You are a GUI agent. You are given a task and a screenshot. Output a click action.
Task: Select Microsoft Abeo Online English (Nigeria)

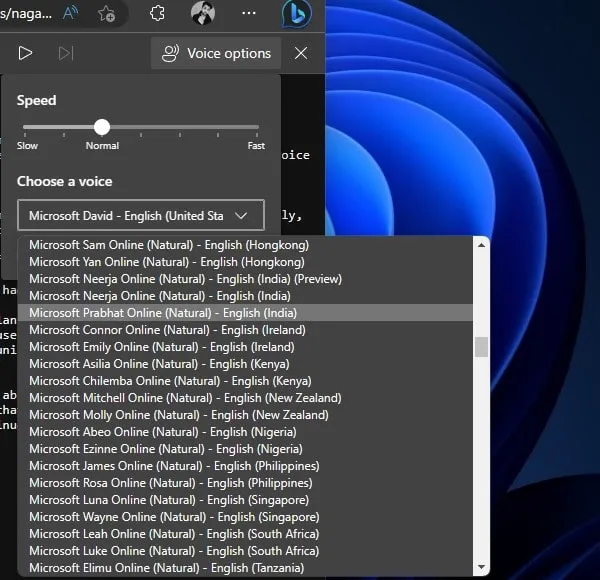point(245,432)
